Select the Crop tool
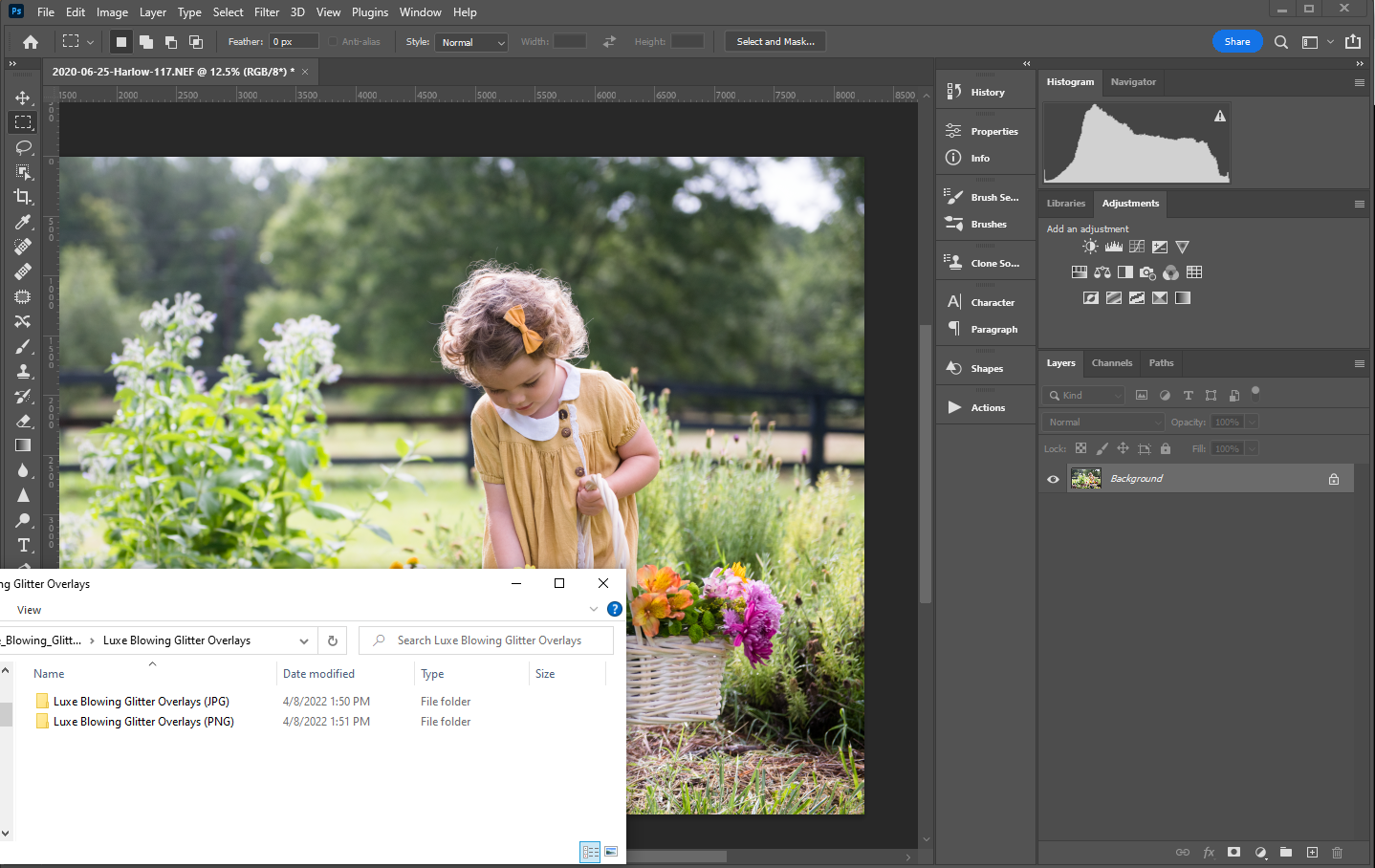The width and height of the screenshot is (1375, 868). pyautogui.click(x=23, y=197)
